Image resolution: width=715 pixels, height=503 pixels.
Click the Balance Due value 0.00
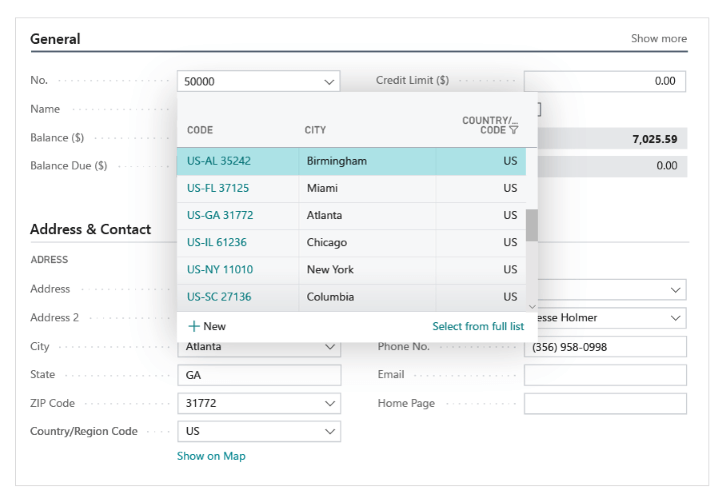tap(667, 166)
